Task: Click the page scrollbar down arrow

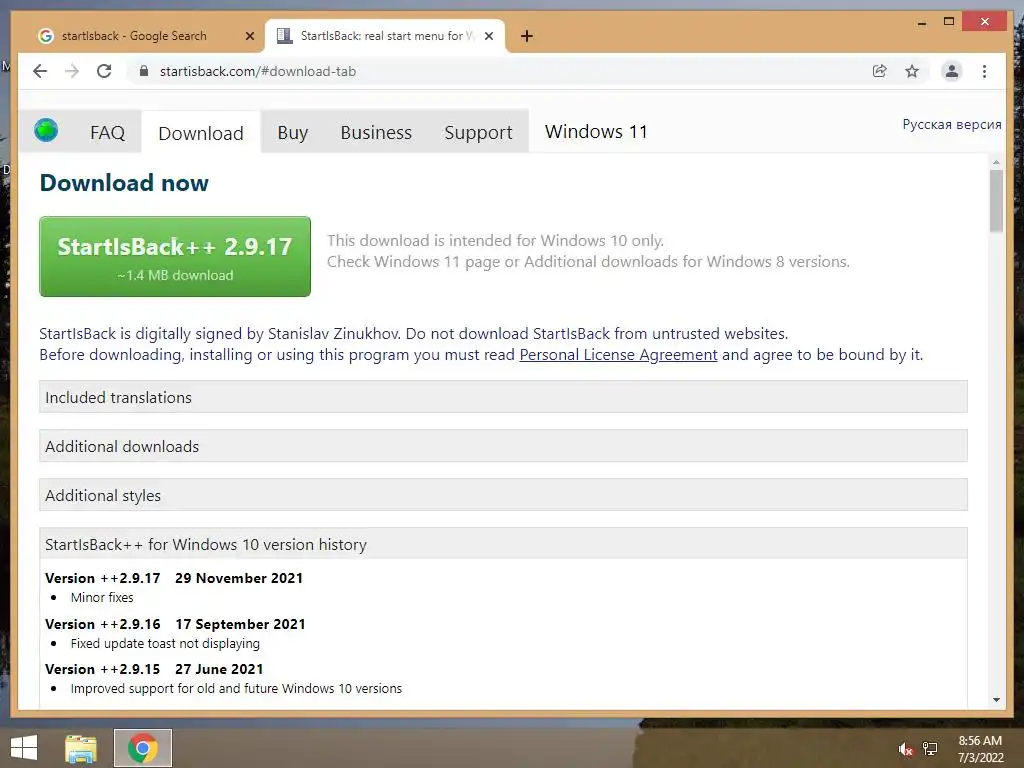Action: 996,700
